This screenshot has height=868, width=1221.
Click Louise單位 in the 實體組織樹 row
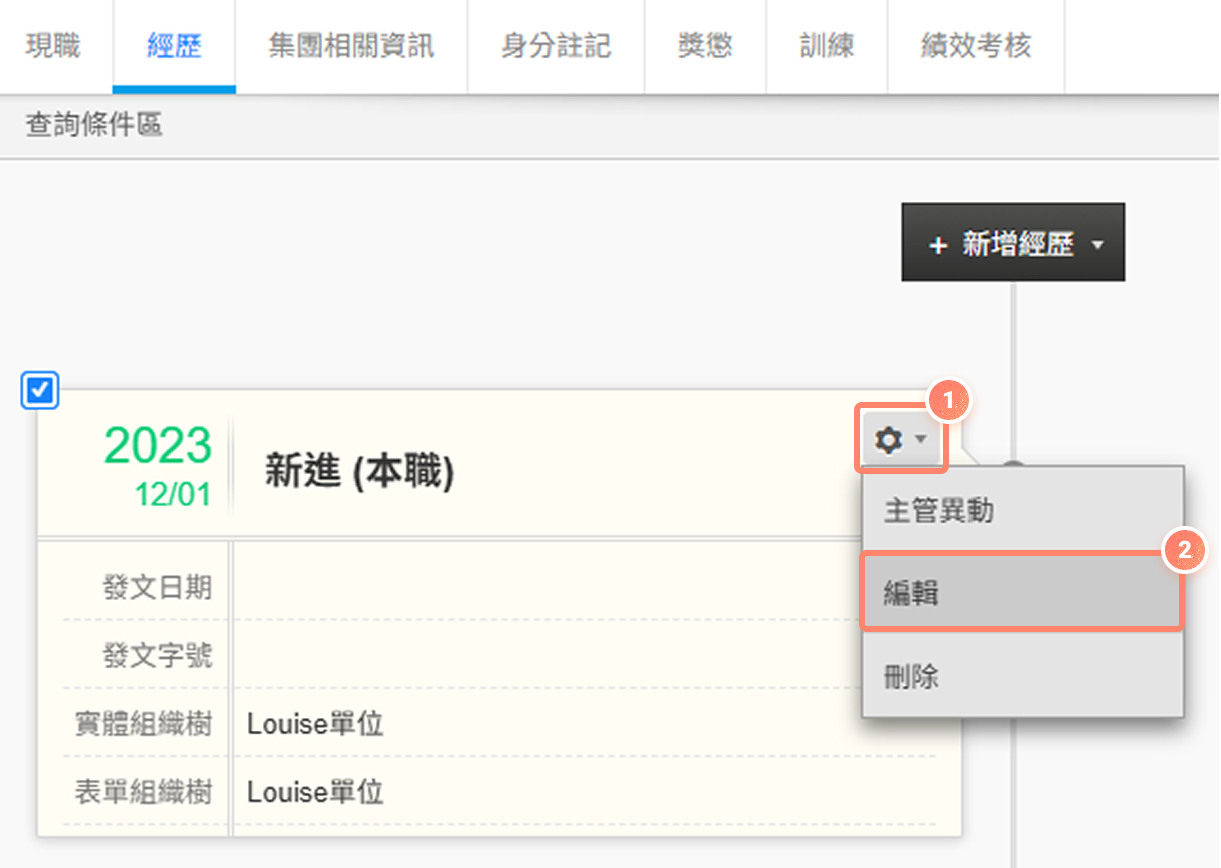(315, 724)
